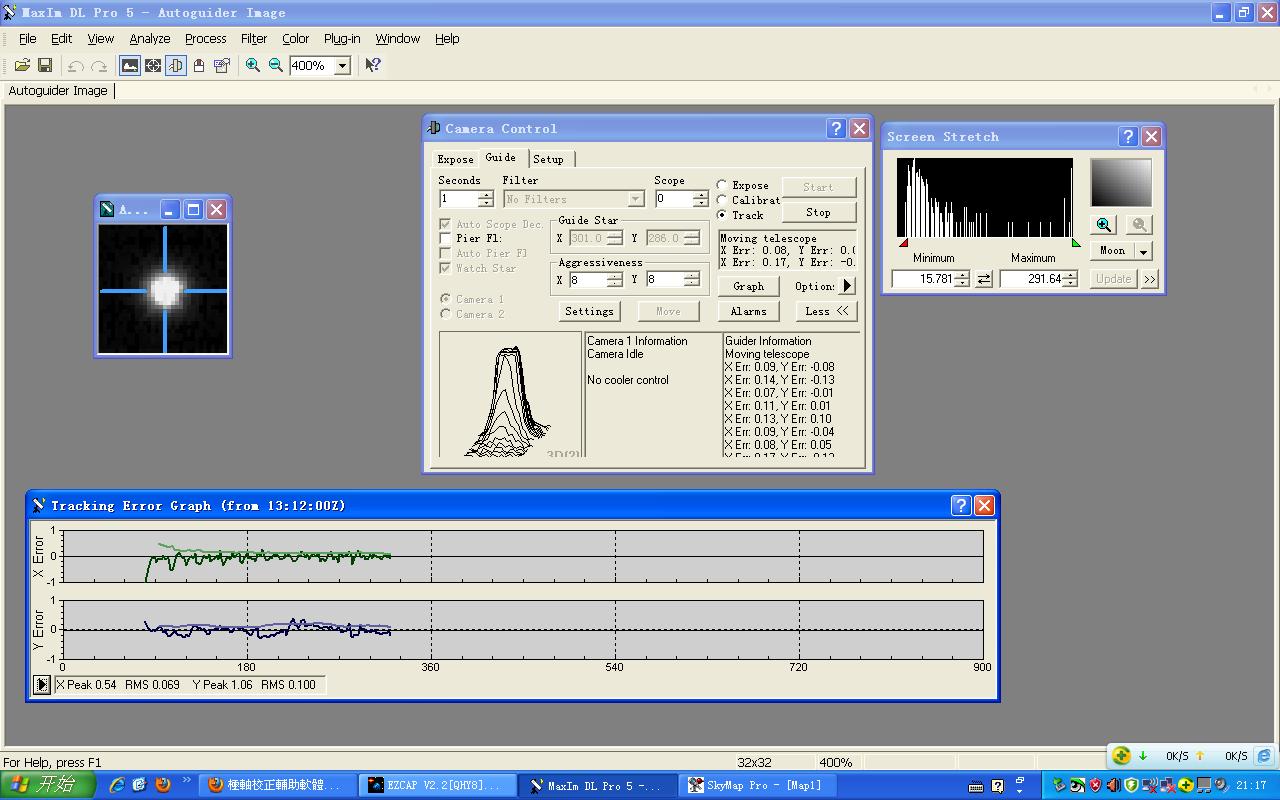Collapse Camera Control with Less <<

pyautogui.click(x=827, y=311)
